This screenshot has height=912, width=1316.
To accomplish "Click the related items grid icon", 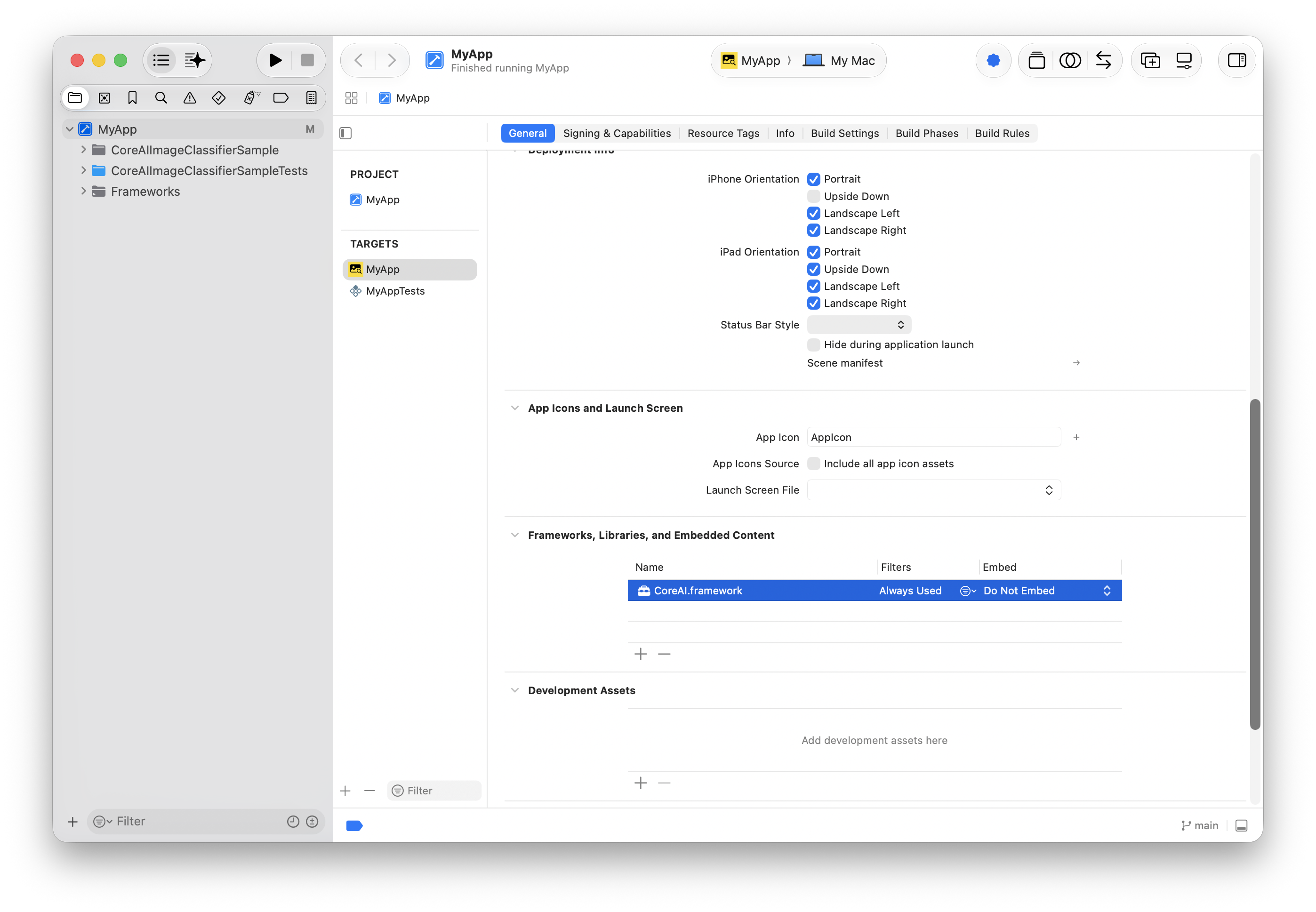I will (352, 98).
